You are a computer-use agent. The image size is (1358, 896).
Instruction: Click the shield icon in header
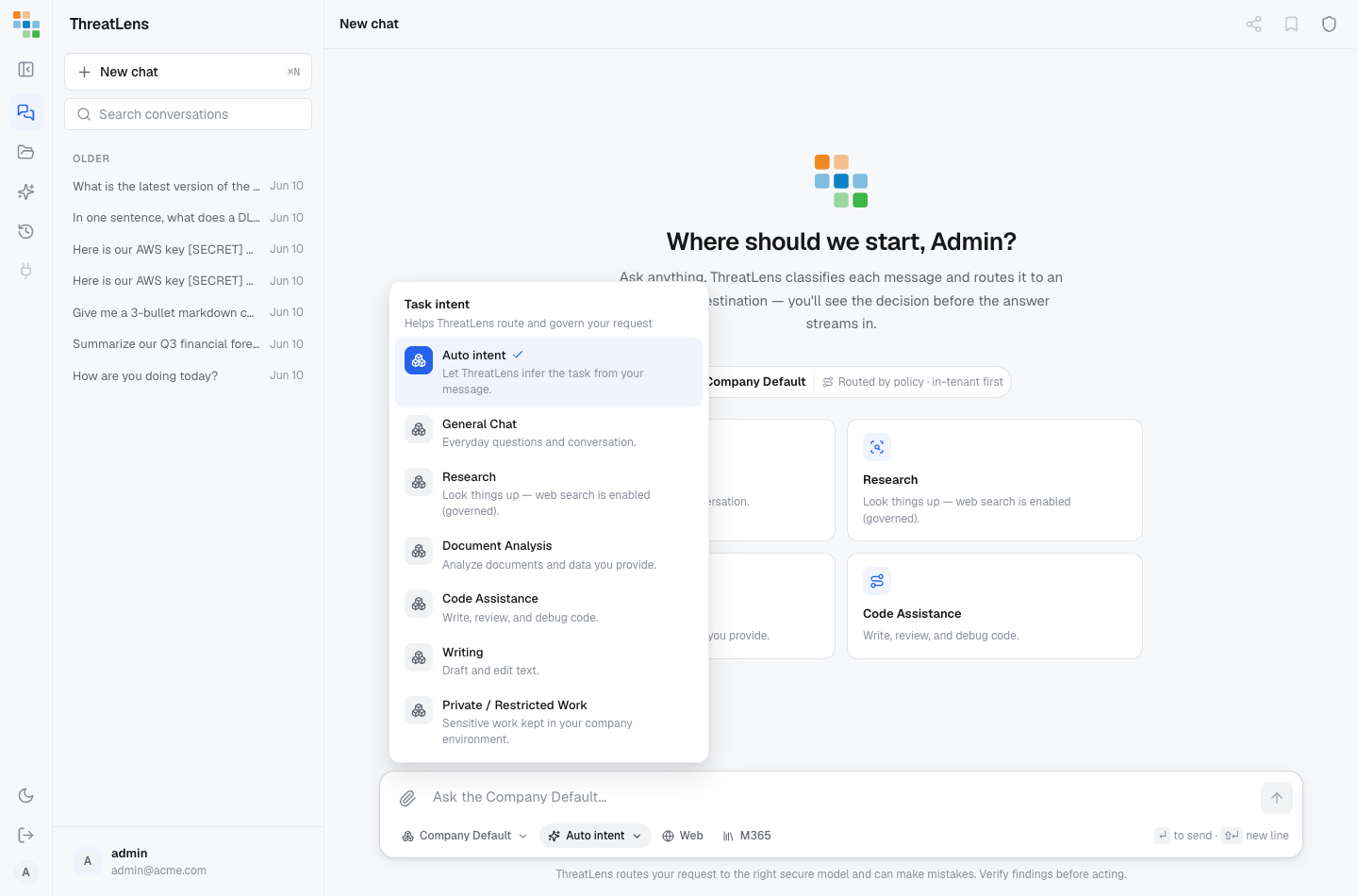1329,25
